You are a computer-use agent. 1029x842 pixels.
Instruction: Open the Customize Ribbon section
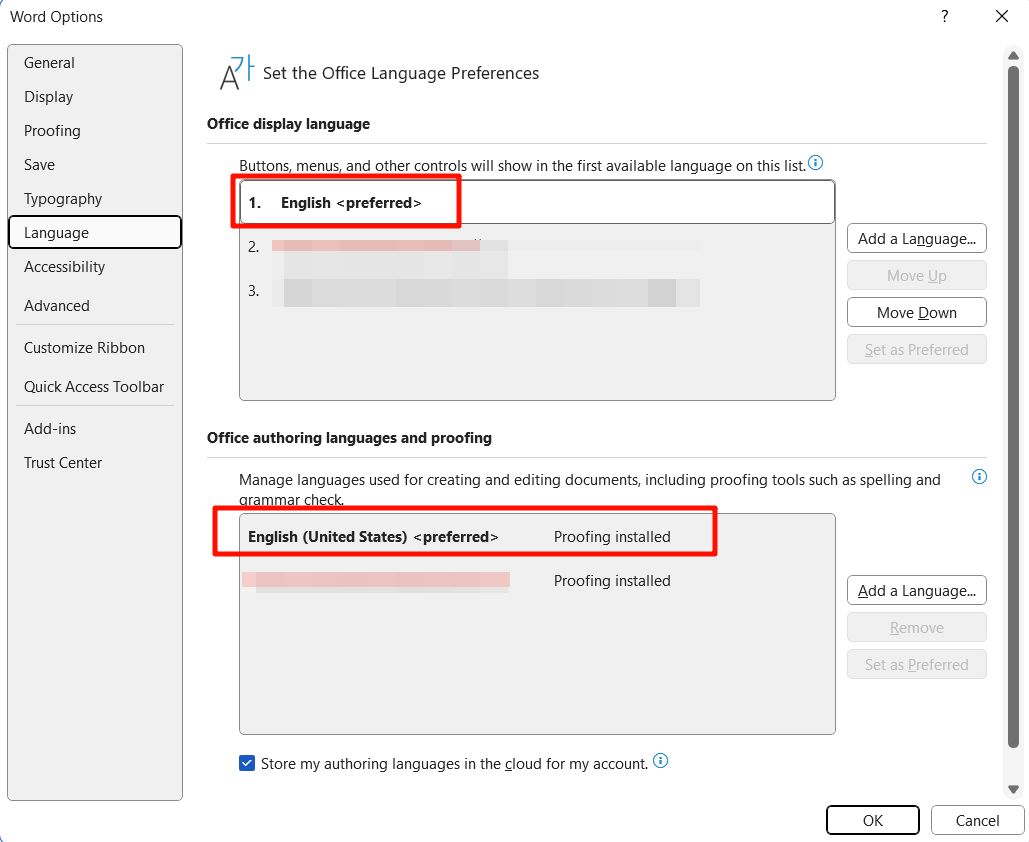(84, 347)
